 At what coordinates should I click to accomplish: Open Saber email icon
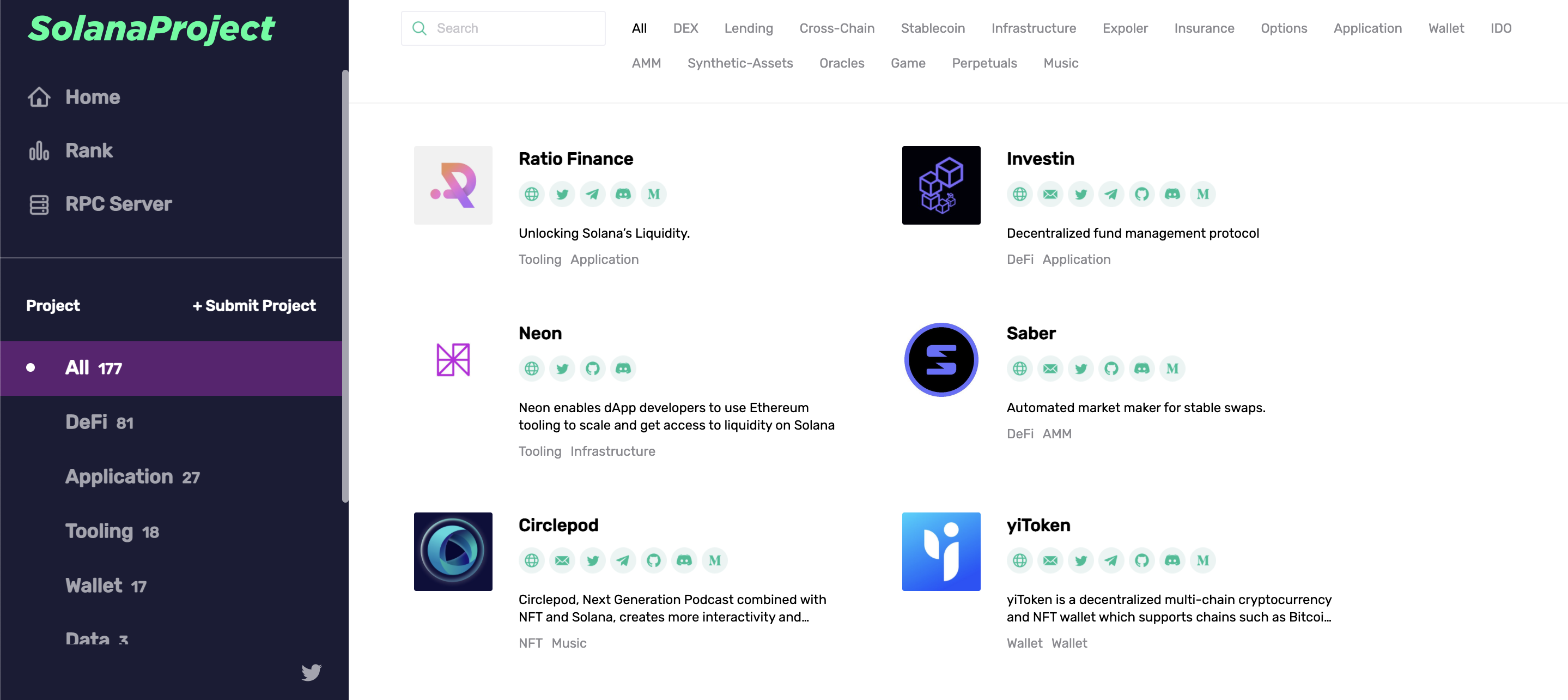1050,369
